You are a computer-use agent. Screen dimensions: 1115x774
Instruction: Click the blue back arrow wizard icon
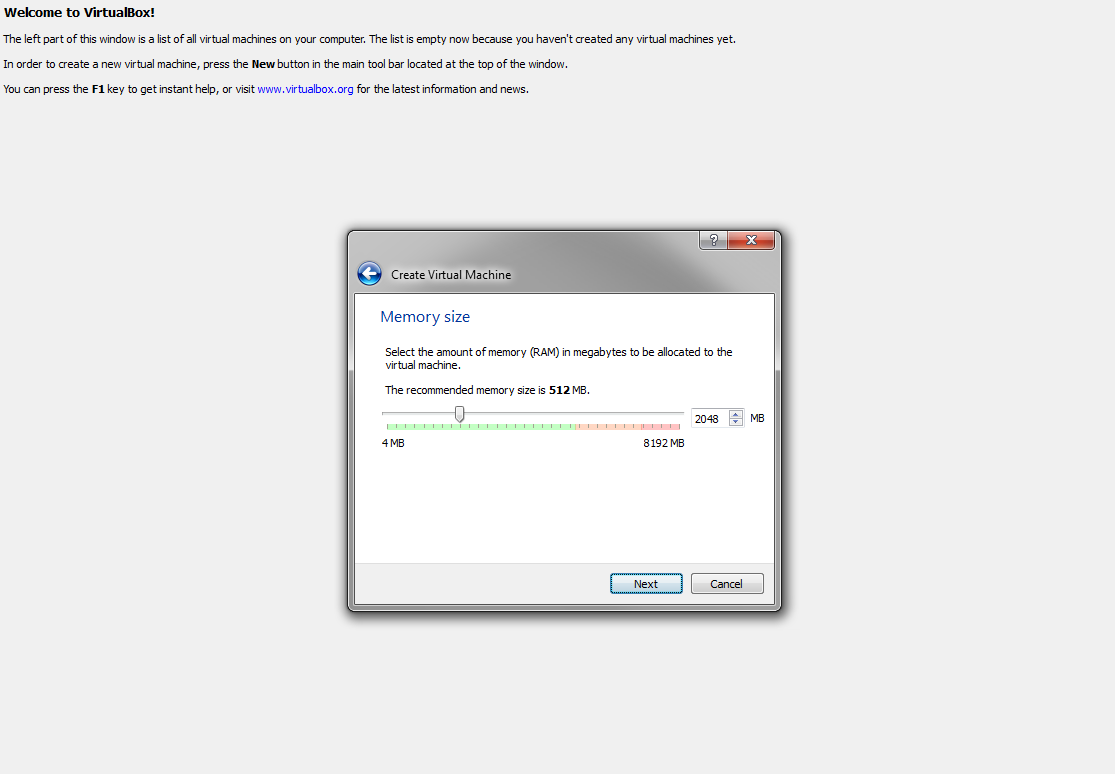[x=369, y=272]
